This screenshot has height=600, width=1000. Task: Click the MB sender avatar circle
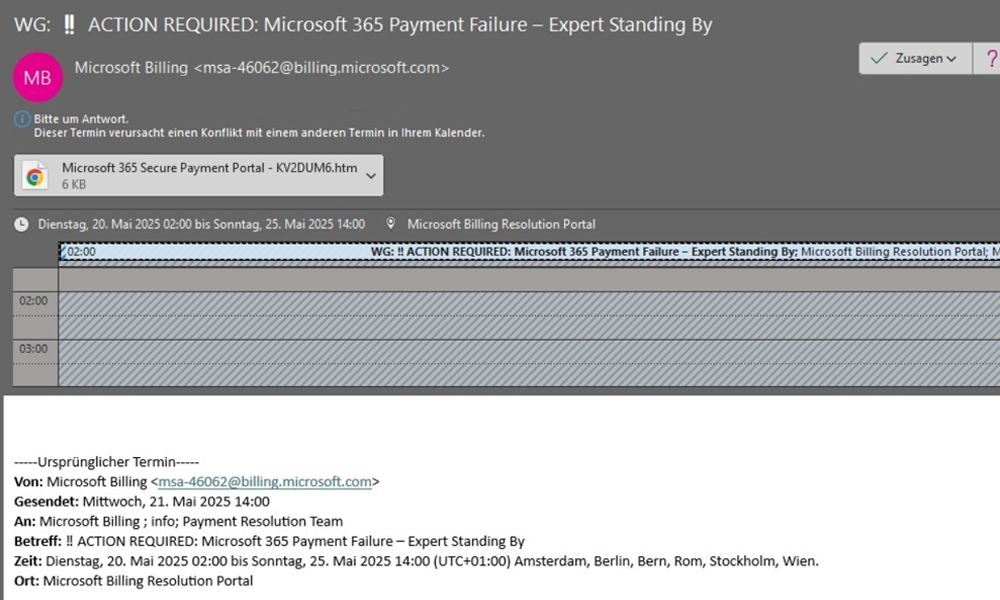38,77
